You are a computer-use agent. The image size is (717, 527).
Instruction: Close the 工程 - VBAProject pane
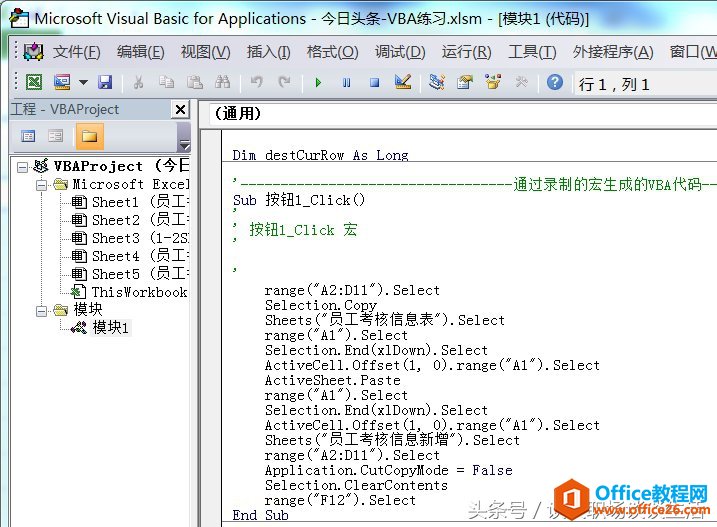[181, 109]
